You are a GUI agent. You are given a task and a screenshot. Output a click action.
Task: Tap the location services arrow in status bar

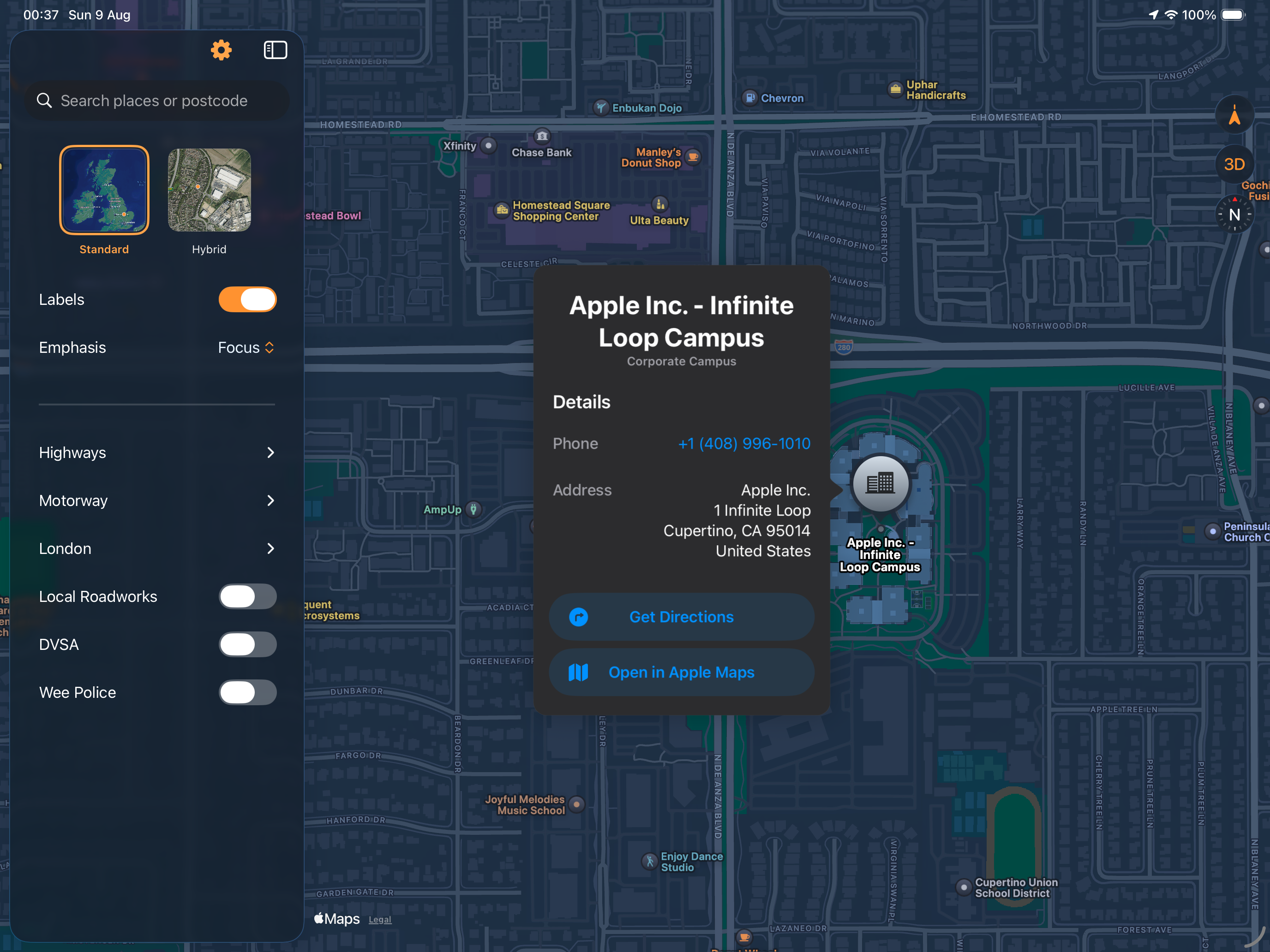(x=1153, y=15)
